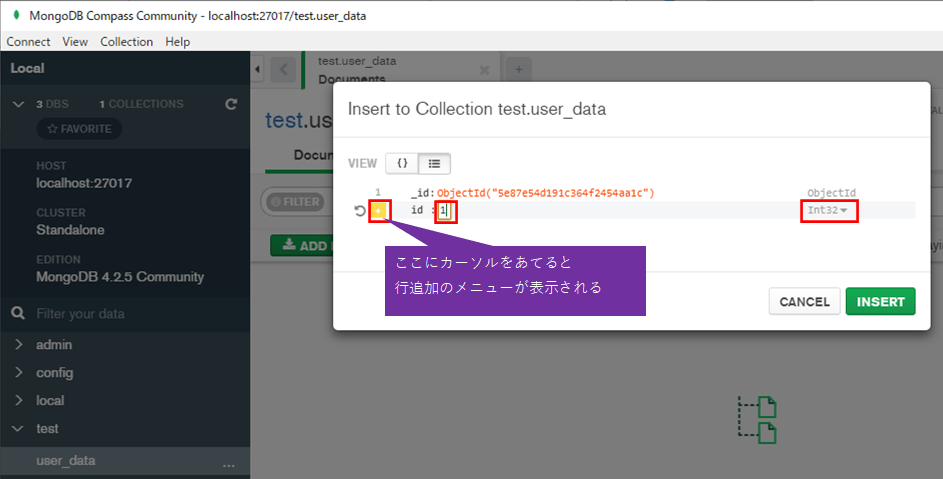Click the previous tab back arrow
Screen dimensions: 943x479
(x=283, y=69)
